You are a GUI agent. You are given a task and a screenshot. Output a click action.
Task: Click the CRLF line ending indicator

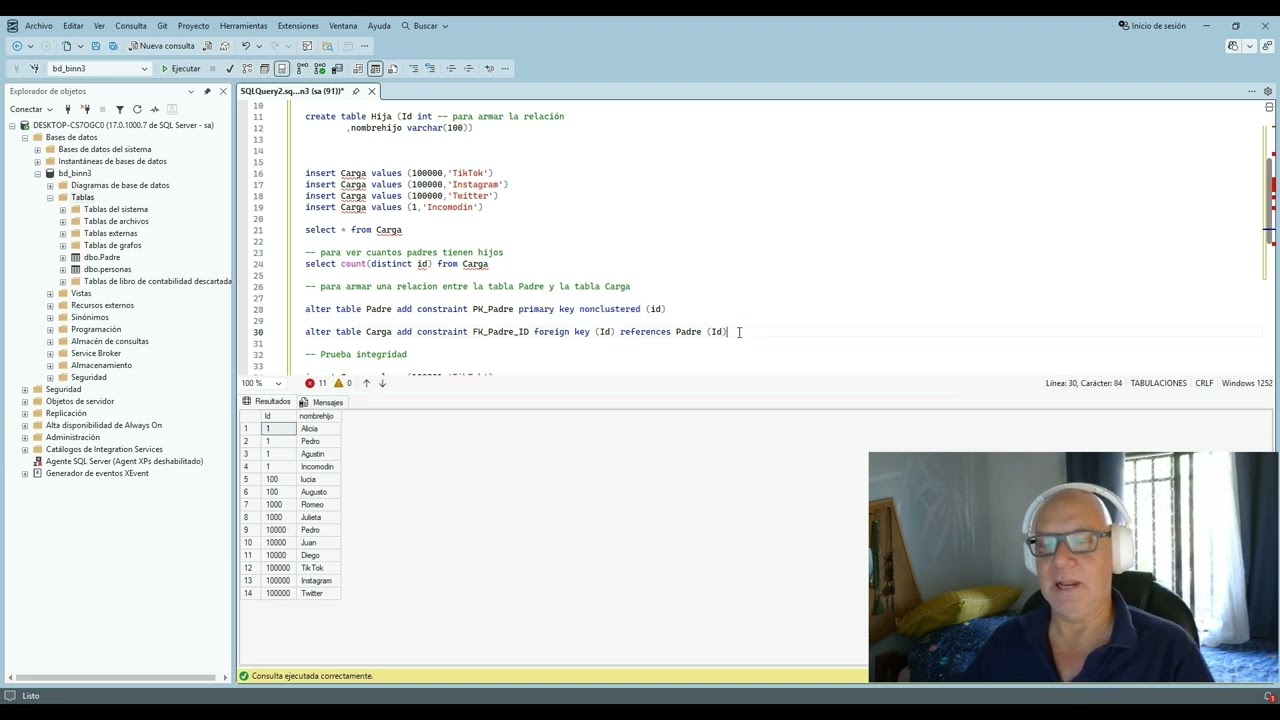click(x=1204, y=383)
